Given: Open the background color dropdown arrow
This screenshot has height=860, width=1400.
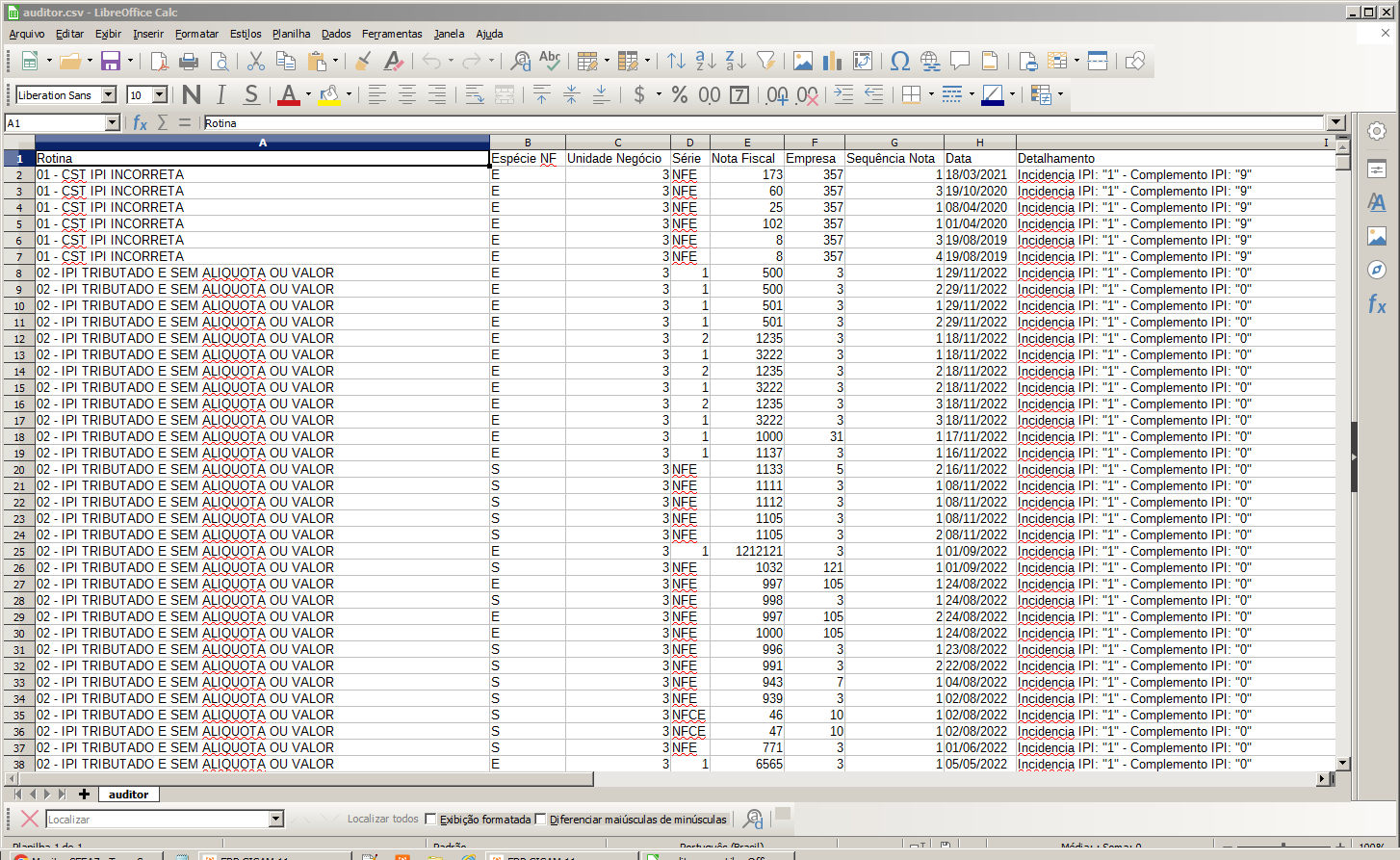Looking at the screenshot, I should (x=349, y=94).
